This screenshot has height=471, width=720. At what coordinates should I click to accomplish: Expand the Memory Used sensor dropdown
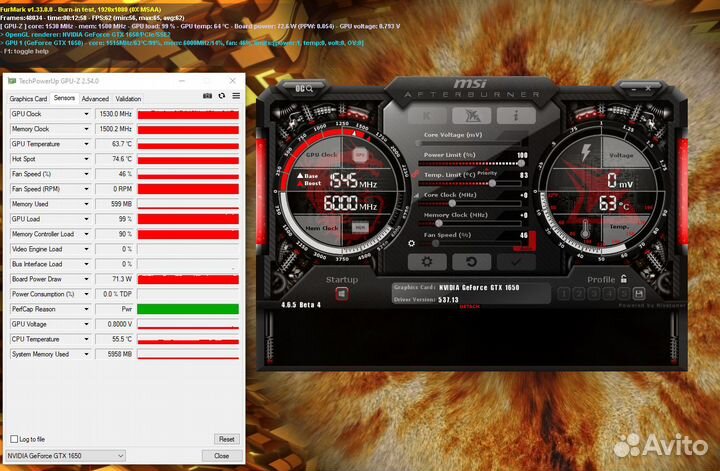tap(86, 204)
